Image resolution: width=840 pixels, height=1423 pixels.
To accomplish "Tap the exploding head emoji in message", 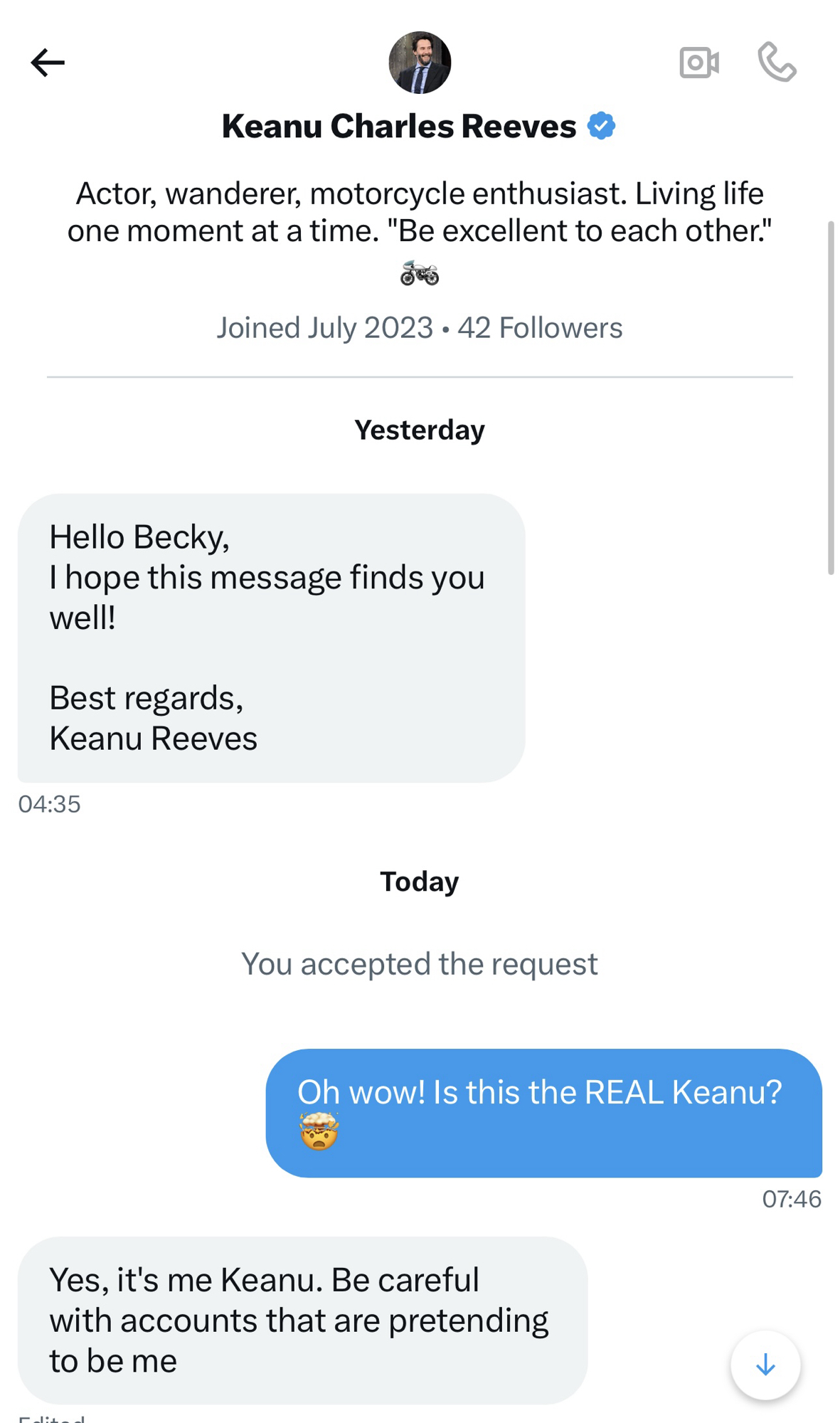I will point(319,1131).
